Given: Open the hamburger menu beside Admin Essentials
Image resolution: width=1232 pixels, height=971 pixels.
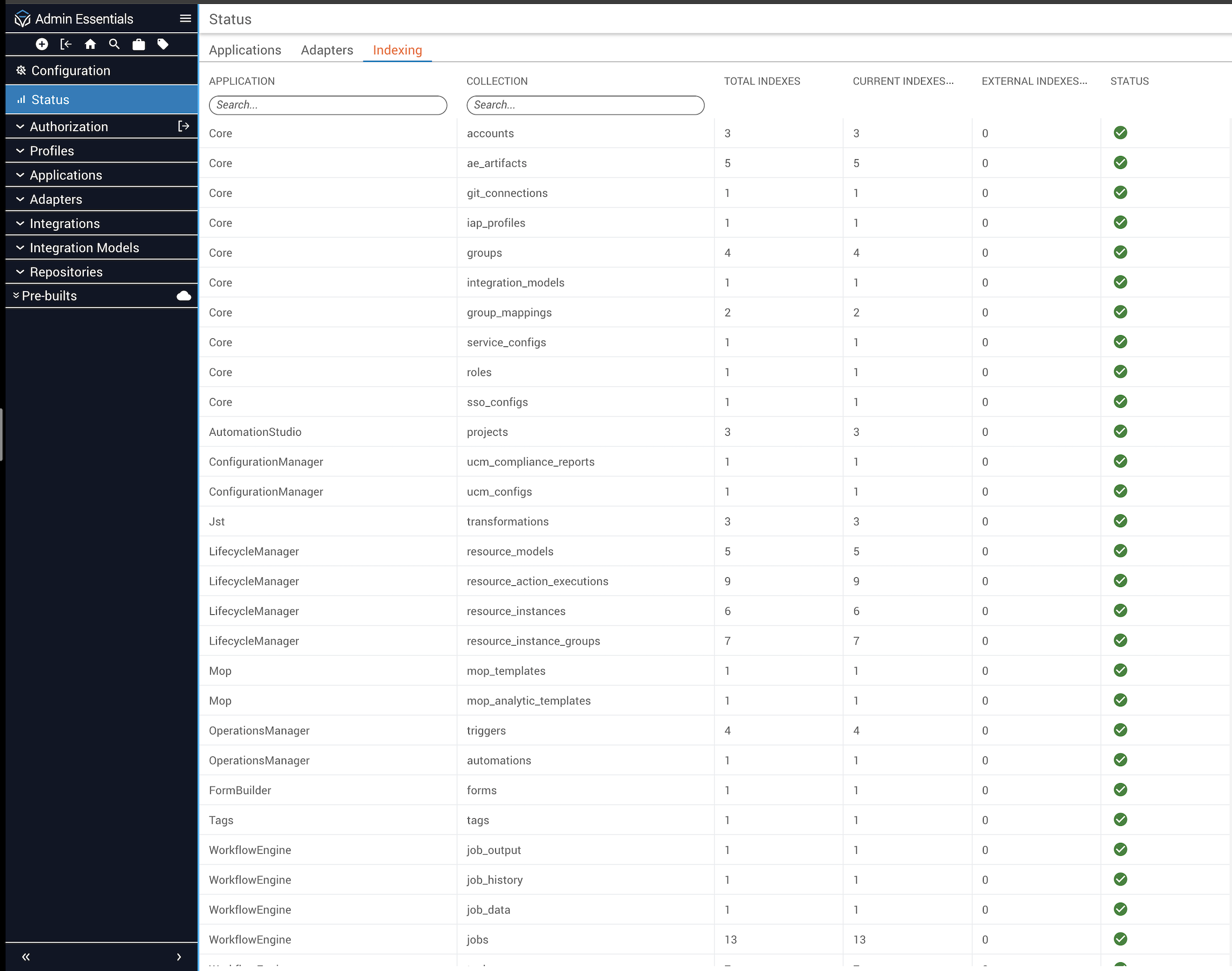Looking at the screenshot, I should click(185, 19).
